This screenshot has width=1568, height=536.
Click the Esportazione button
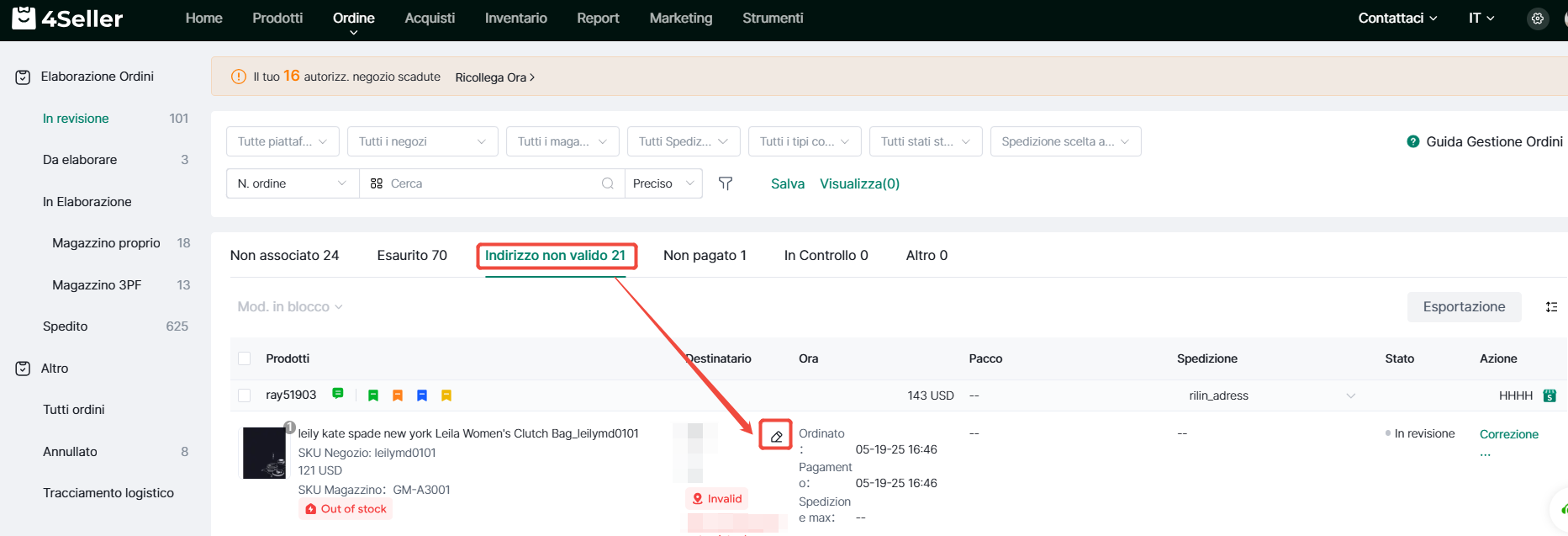[1464, 307]
